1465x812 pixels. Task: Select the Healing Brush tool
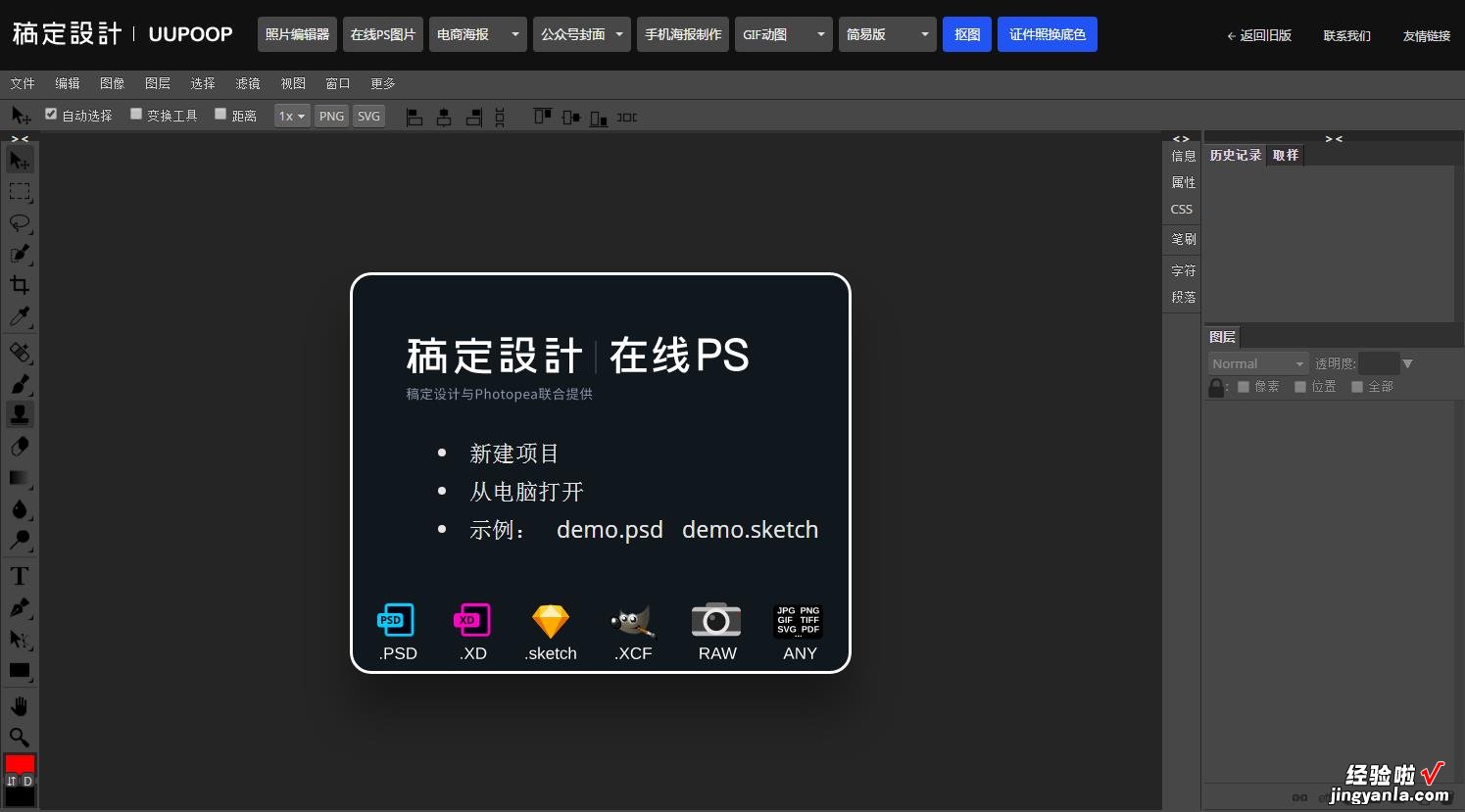(20, 352)
